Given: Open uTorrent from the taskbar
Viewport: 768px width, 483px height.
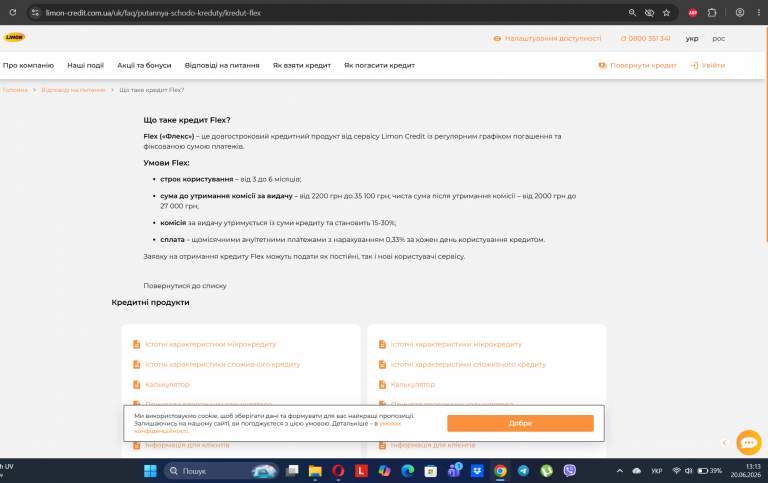Looking at the screenshot, I should point(547,471).
